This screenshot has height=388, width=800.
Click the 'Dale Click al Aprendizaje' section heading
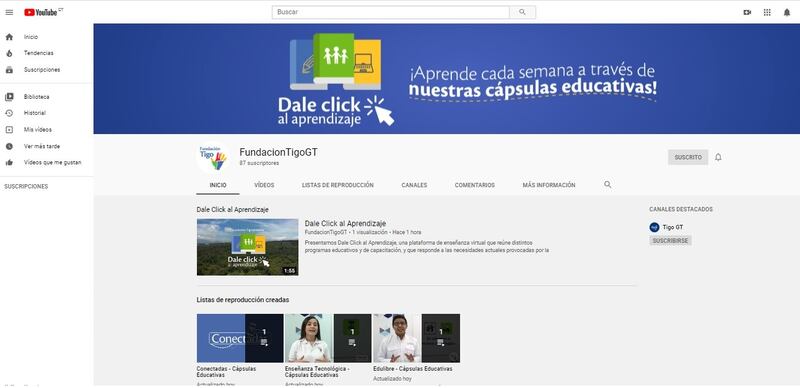(x=233, y=209)
